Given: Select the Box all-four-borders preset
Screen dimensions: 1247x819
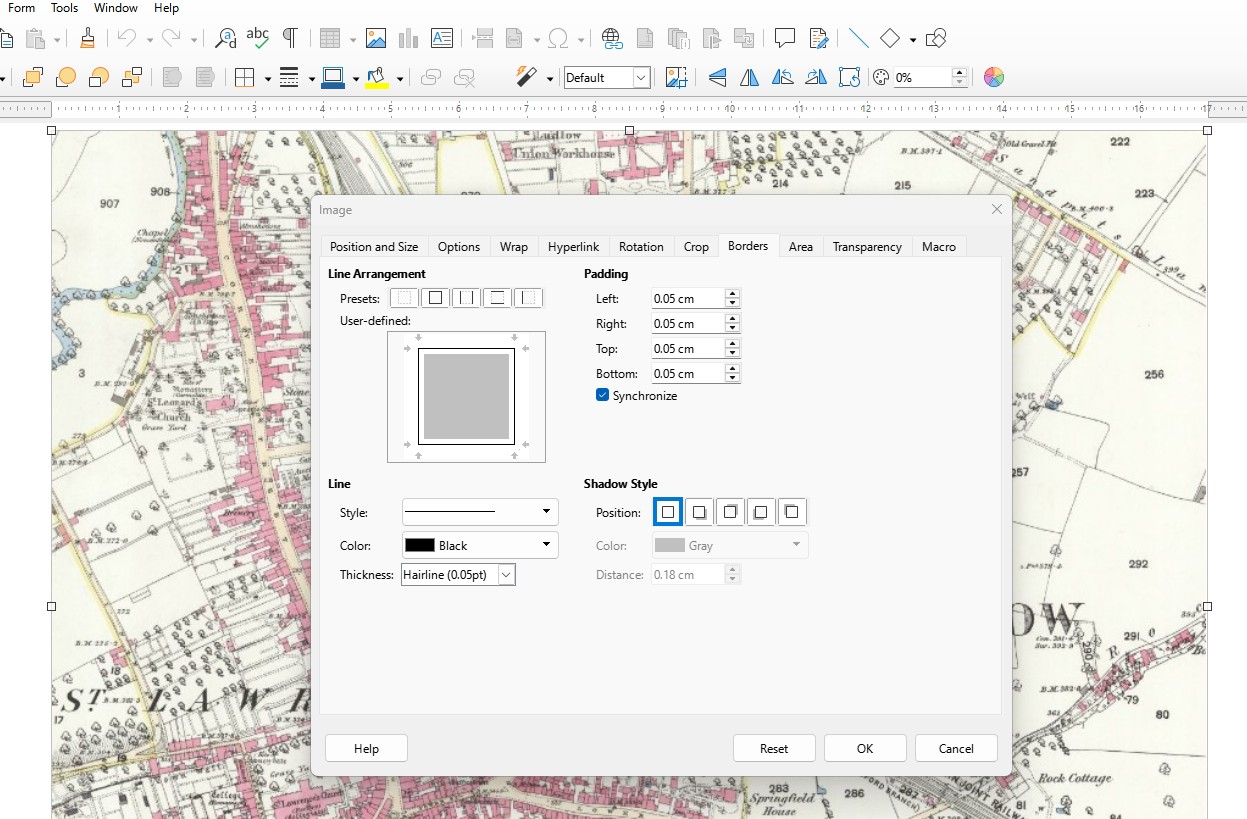Looking at the screenshot, I should point(435,298).
